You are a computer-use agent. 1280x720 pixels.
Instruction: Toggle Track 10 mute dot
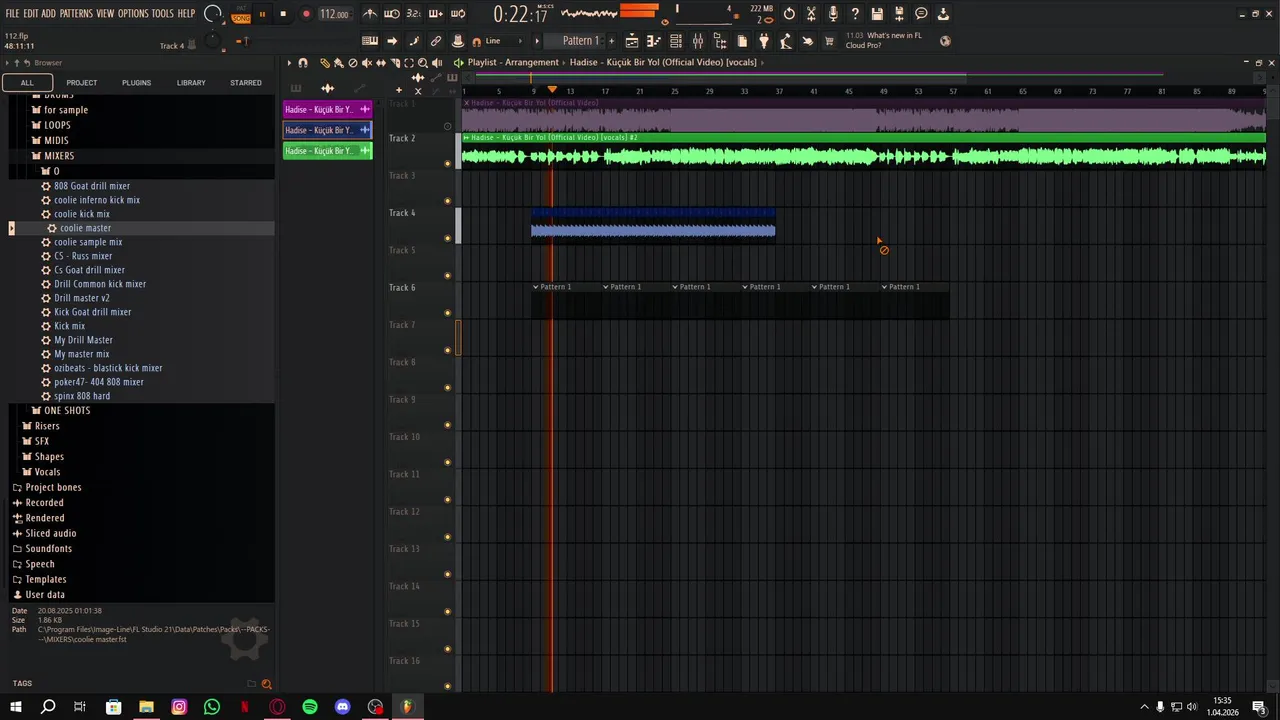point(448,462)
